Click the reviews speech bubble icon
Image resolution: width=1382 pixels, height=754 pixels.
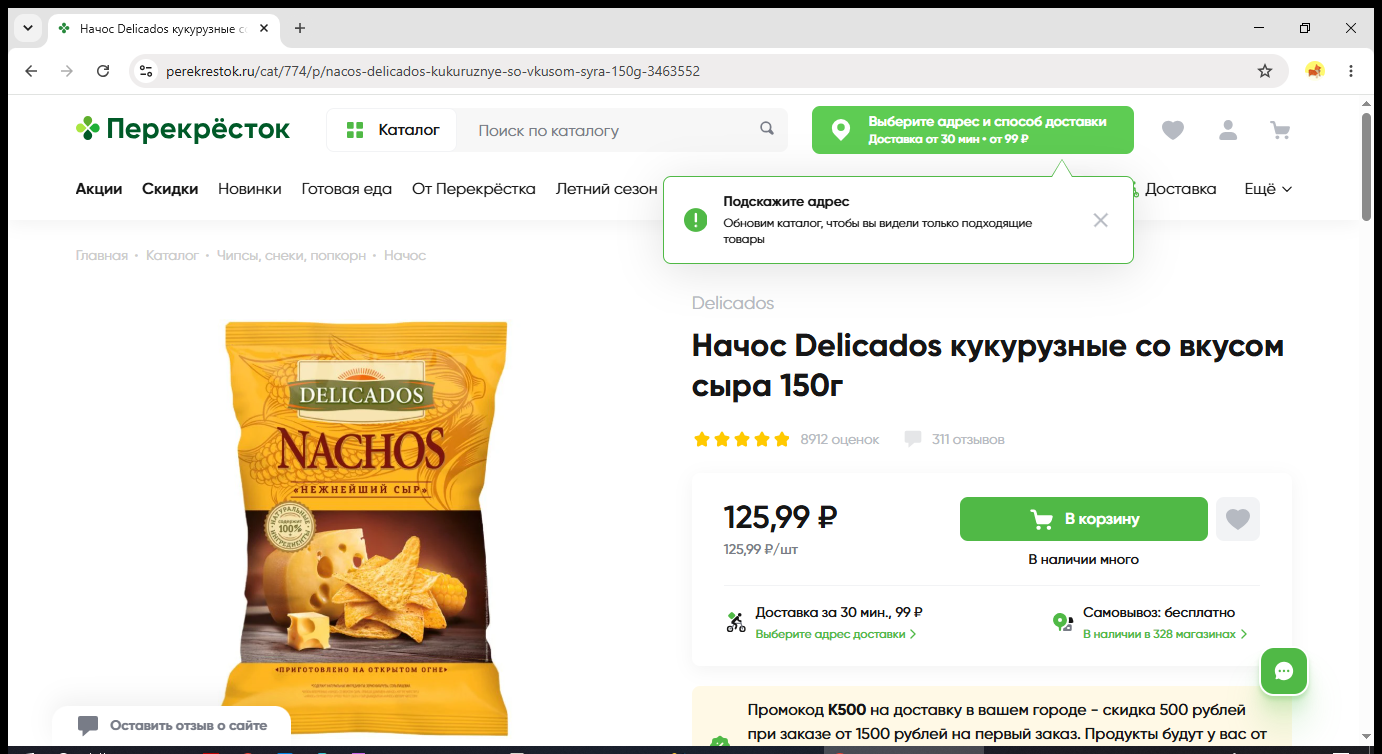pos(913,439)
